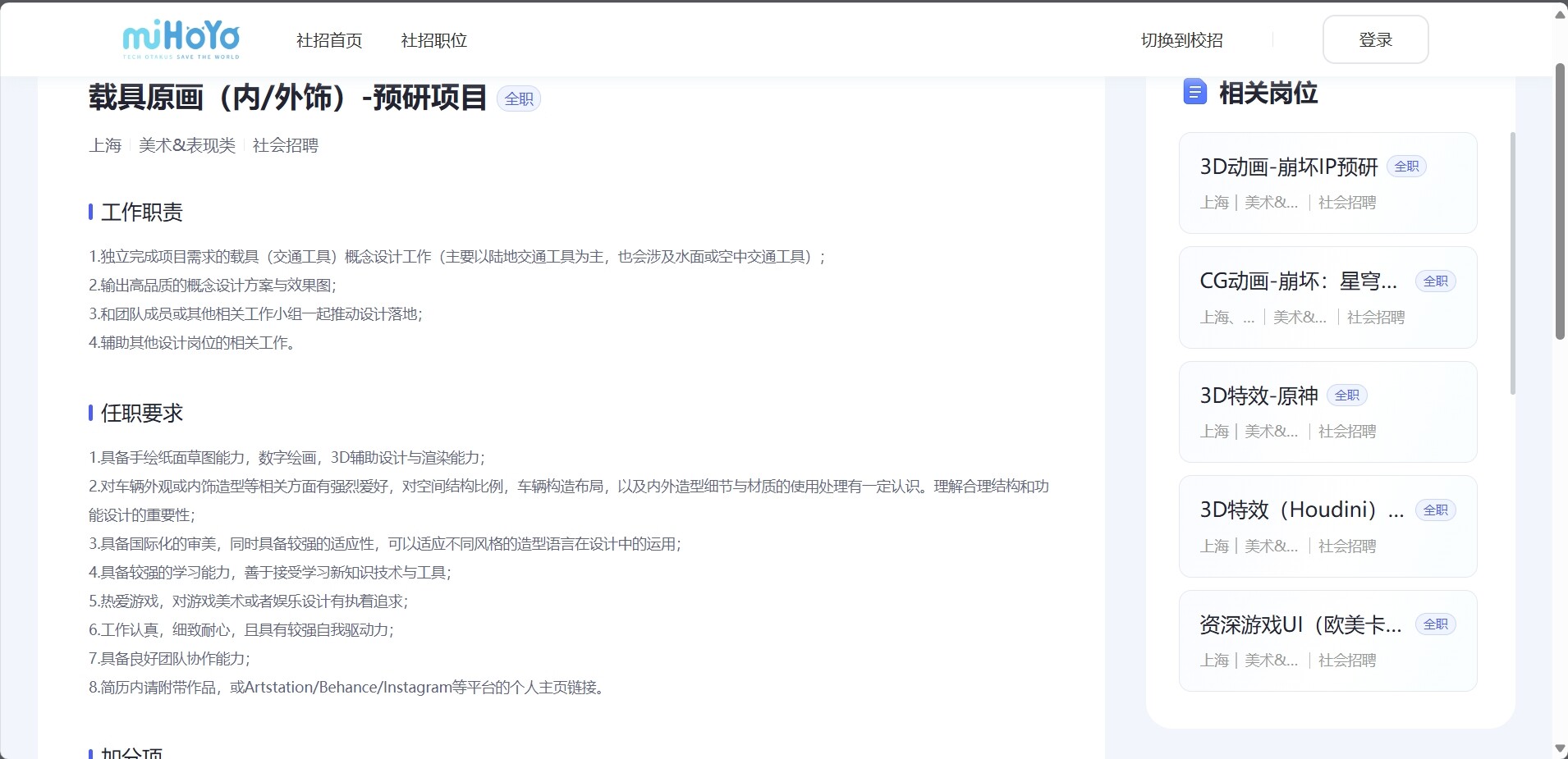Image resolution: width=1568 pixels, height=759 pixels.
Task: Click the 美术&表现类 category label under title
Action: (187, 145)
